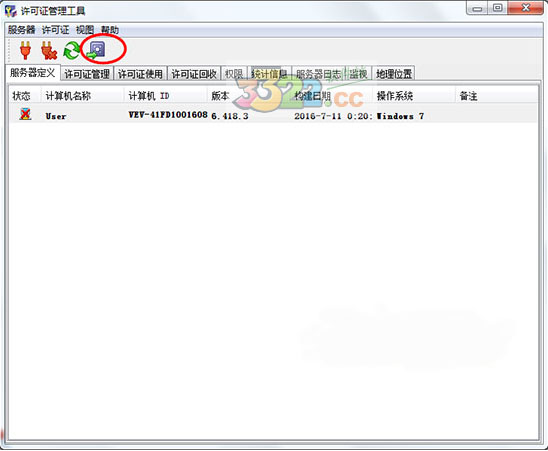This screenshot has height=451, width=548.
Task: Select the User server row
Action: pos(273,115)
